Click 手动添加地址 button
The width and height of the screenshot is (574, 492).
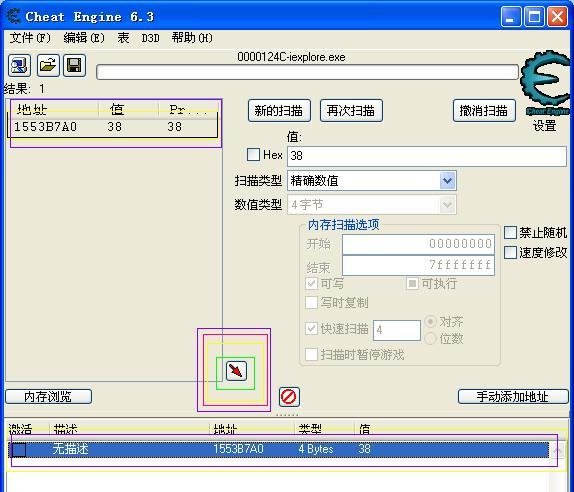pyautogui.click(x=513, y=396)
